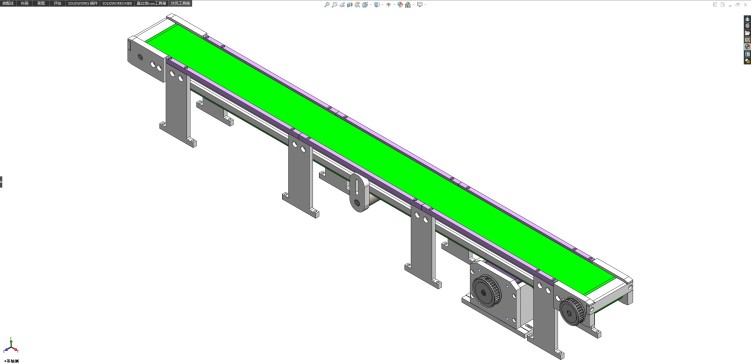Expand the View Settings dropdown arrow
This screenshot has width=751, height=364.
(x=425, y=5)
